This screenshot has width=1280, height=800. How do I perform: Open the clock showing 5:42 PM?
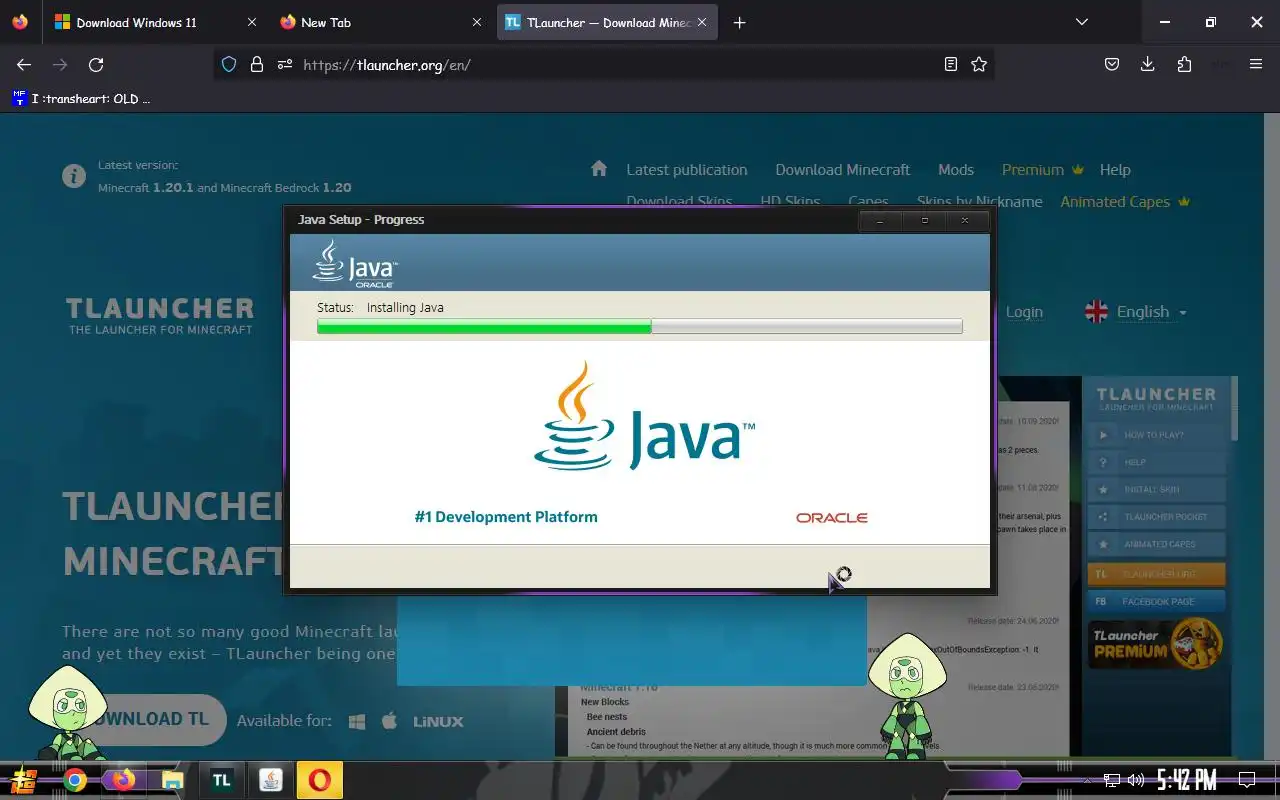1186,780
